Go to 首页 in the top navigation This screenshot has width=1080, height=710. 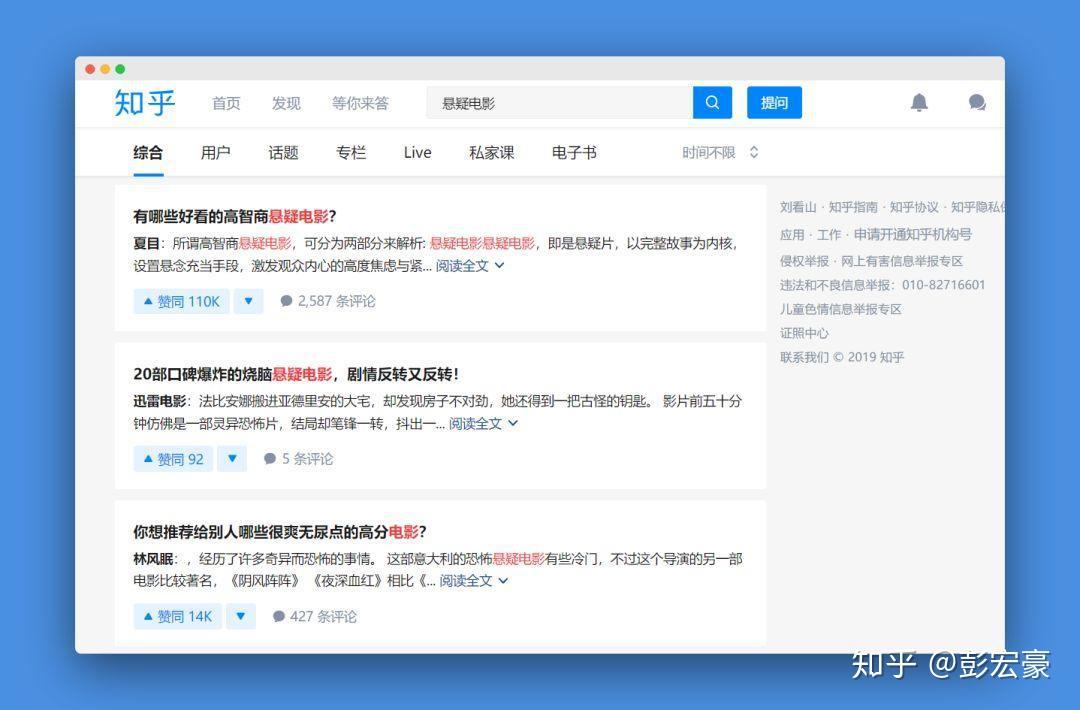226,103
